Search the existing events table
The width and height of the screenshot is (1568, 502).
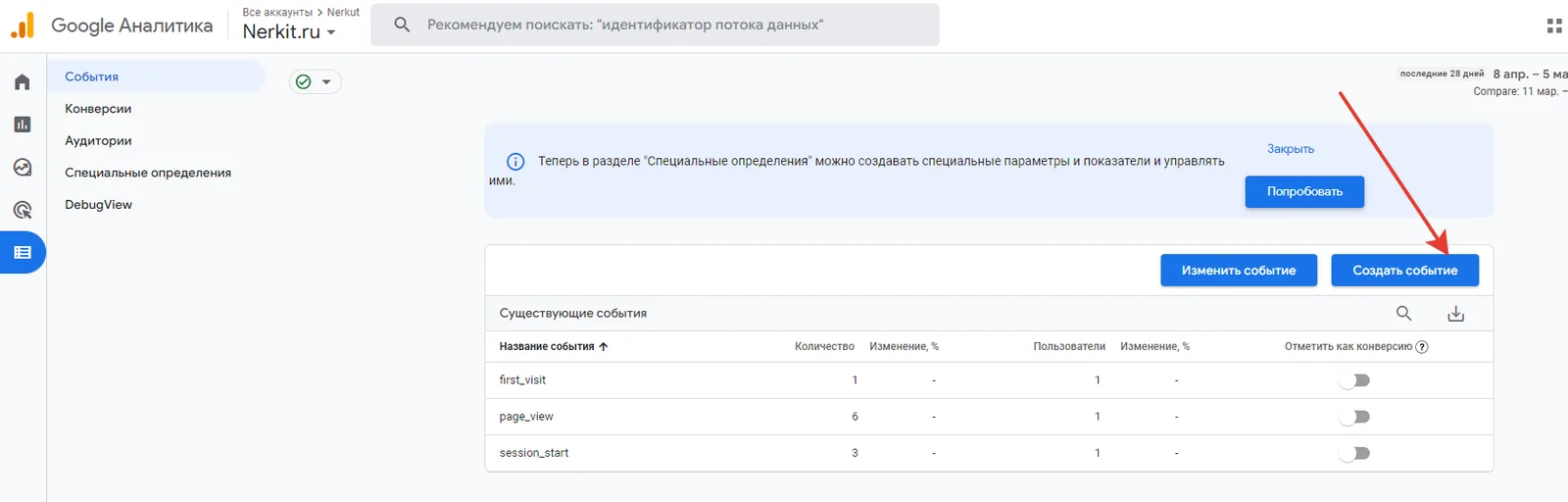tap(1403, 314)
